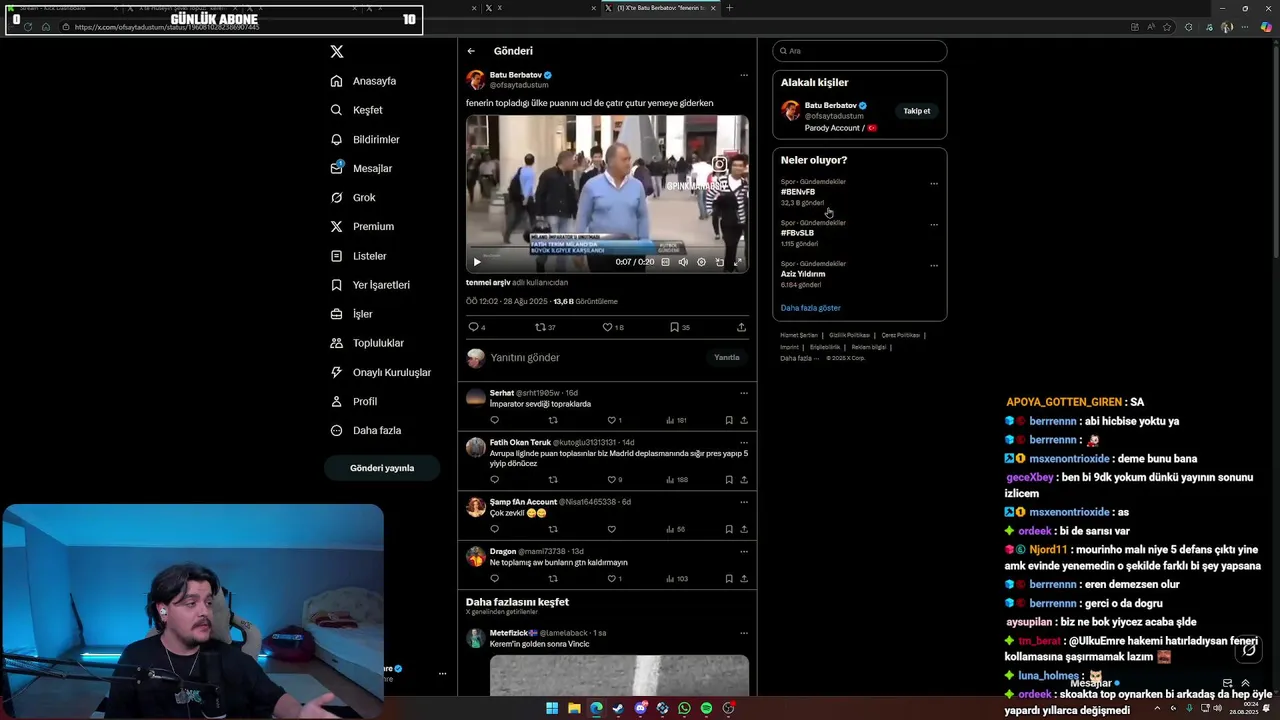This screenshot has height=720, width=1280.
Task: Open Bildirimler notifications page
Action: [x=365, y=139]
